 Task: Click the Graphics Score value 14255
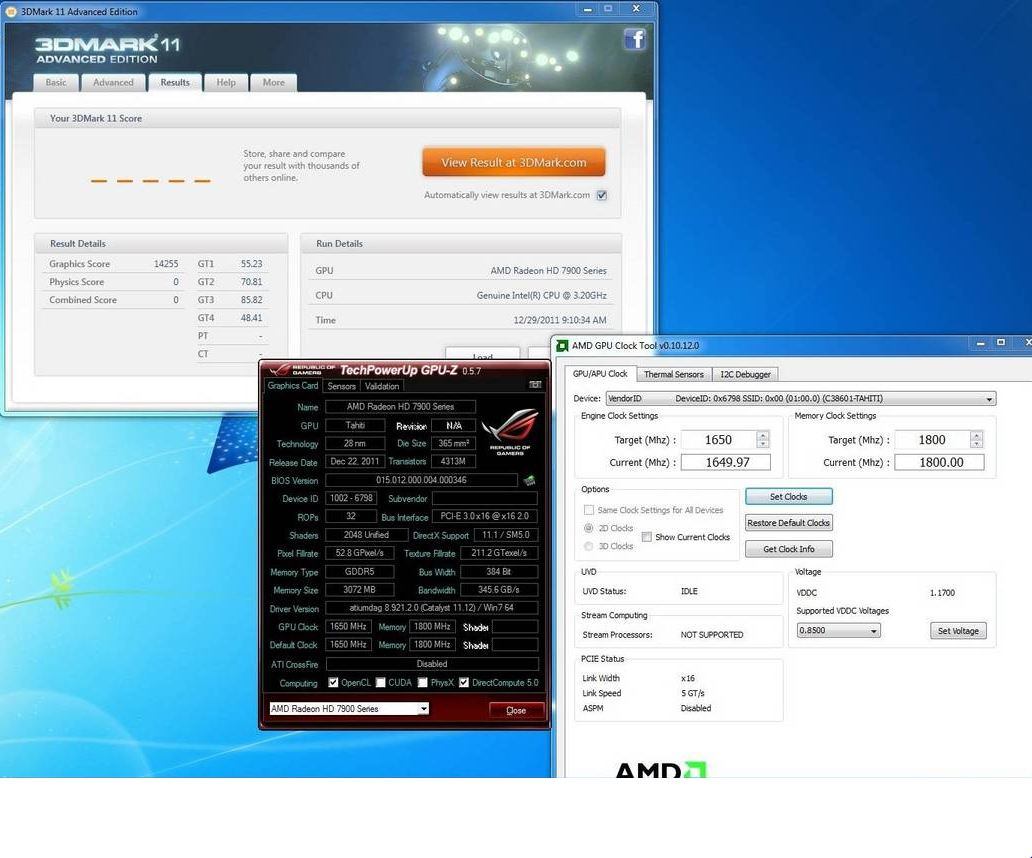tap(166, 264)
